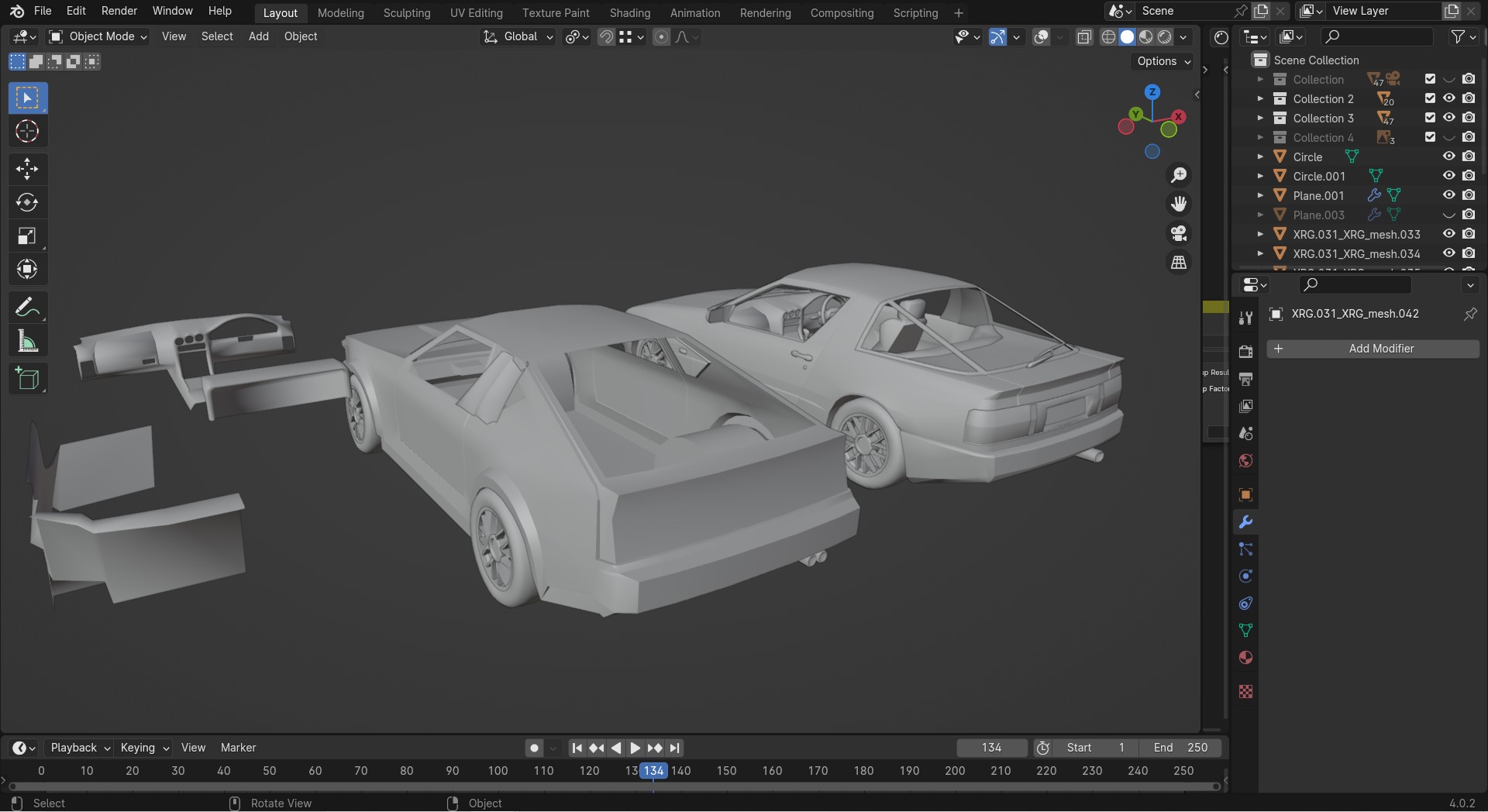Open the Texture properties tab

coord(1245,692)
